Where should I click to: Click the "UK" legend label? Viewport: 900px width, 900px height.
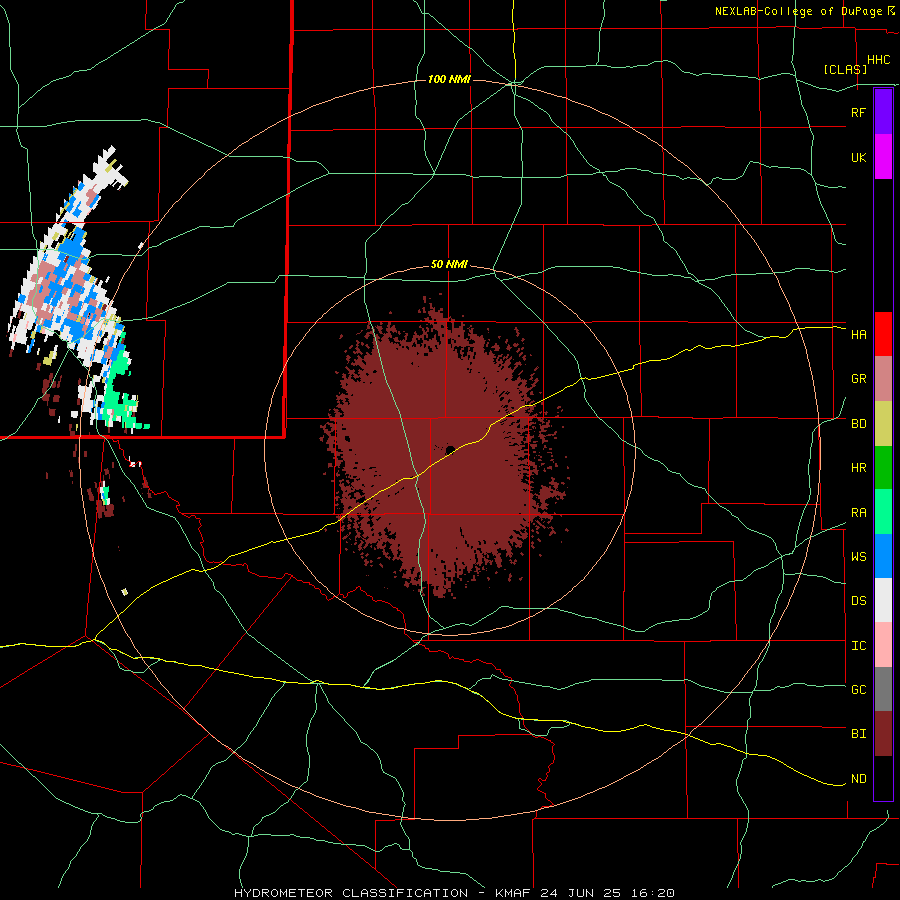(x=858, y=158)
